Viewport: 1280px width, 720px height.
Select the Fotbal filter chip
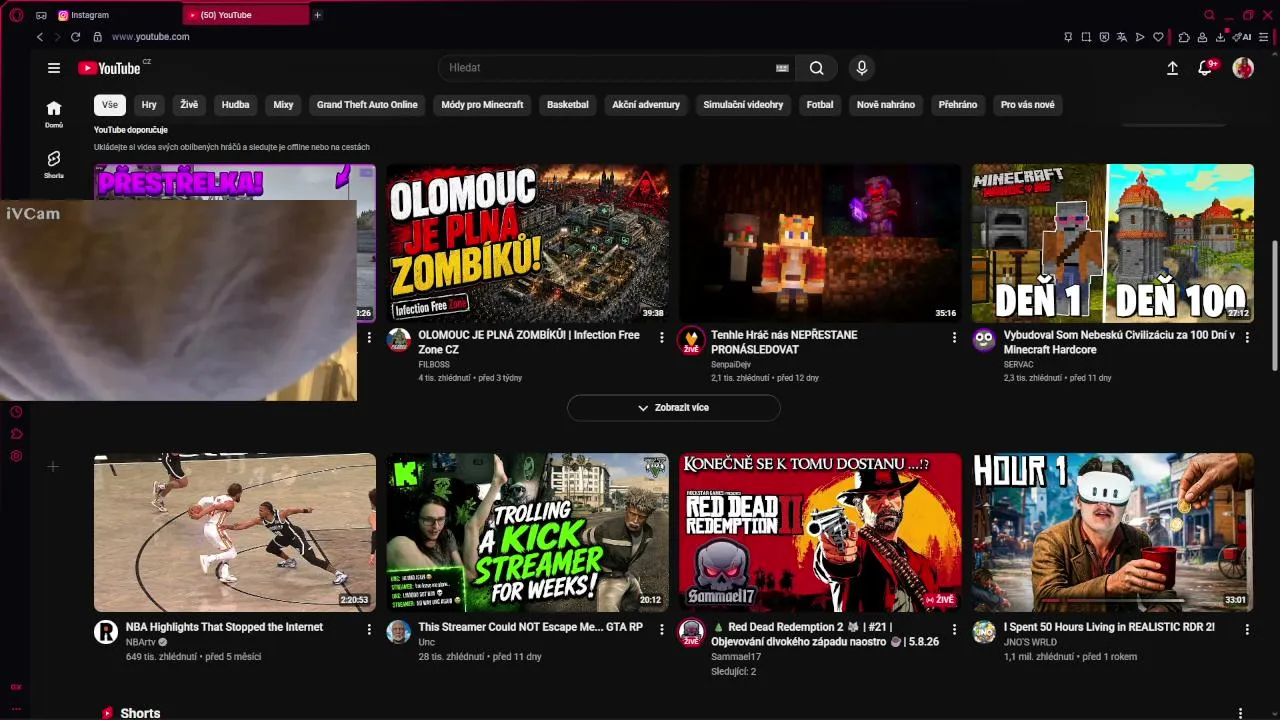coord(820,105)
